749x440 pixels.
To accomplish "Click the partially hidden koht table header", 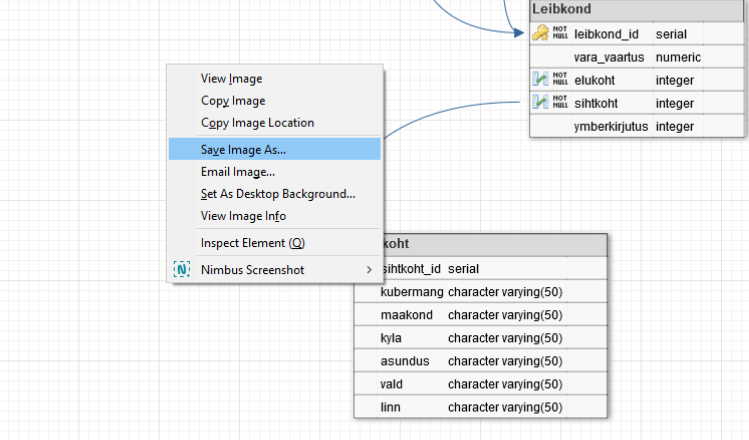I will pos(495,245).
